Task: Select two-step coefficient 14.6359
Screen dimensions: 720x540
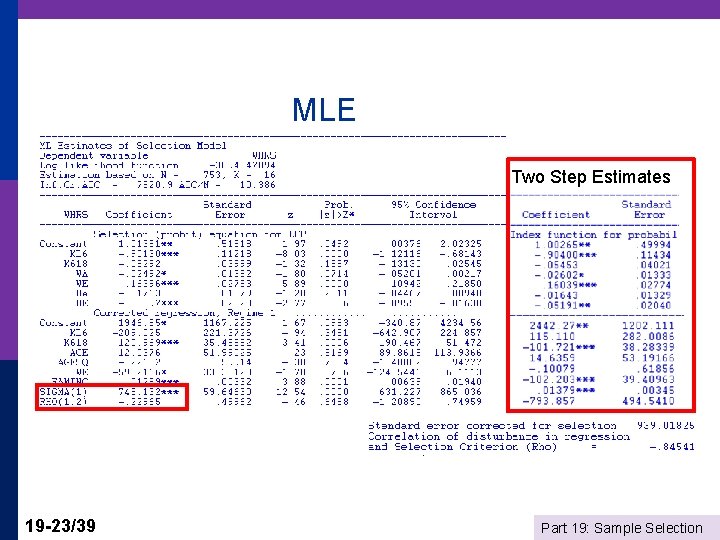Action: (x=552, y=358)
